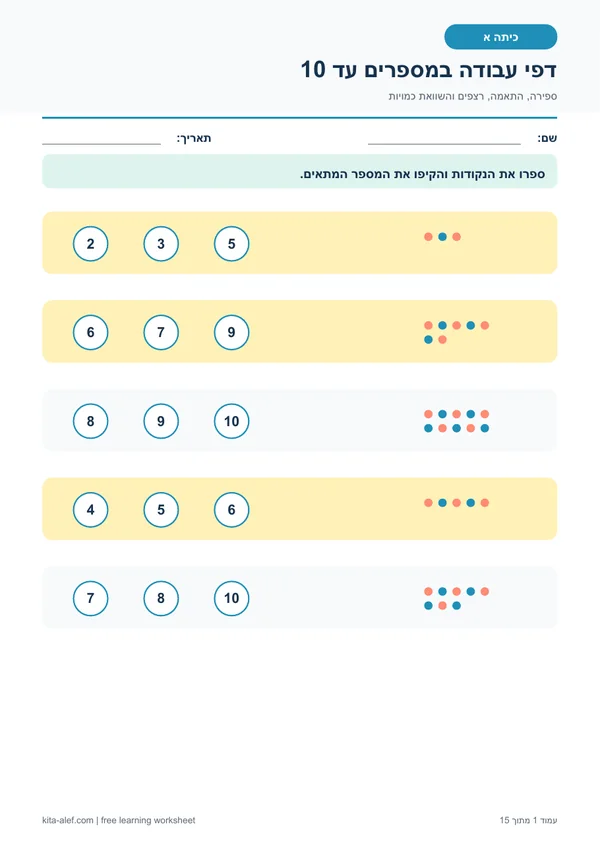Select number 7 in the last row
The image size is (600, 849).
pyautogui.click(x=90, y=598)
